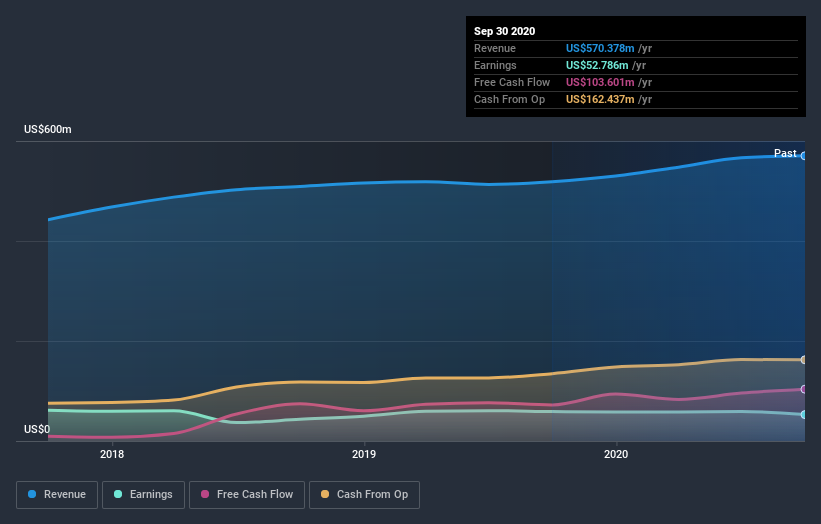Click the Sep 30 2020 tooltip date
Viewport: 821px width, 524px height.
505,31
